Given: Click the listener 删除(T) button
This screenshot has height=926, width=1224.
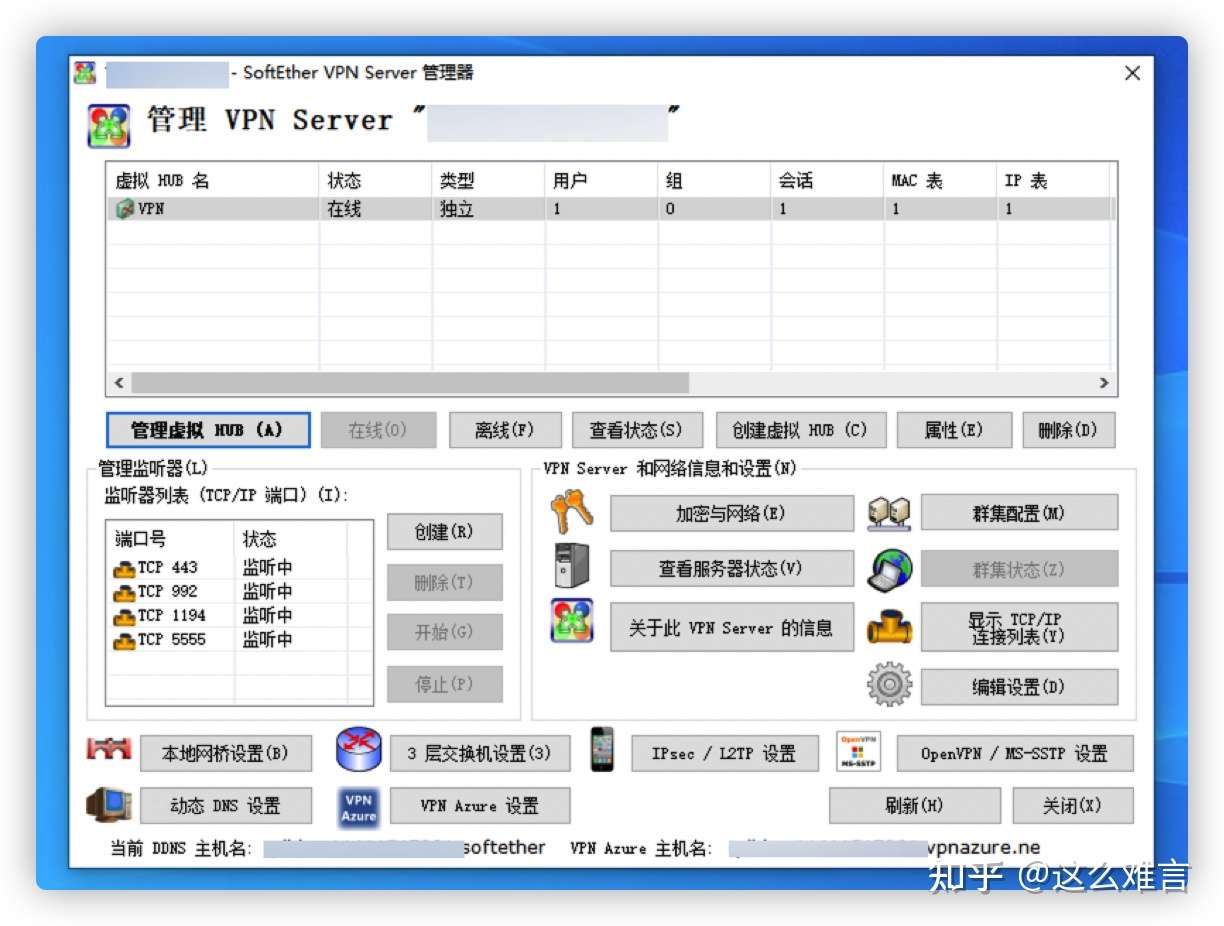Looking at the screenshot, I should coord(444,582).
